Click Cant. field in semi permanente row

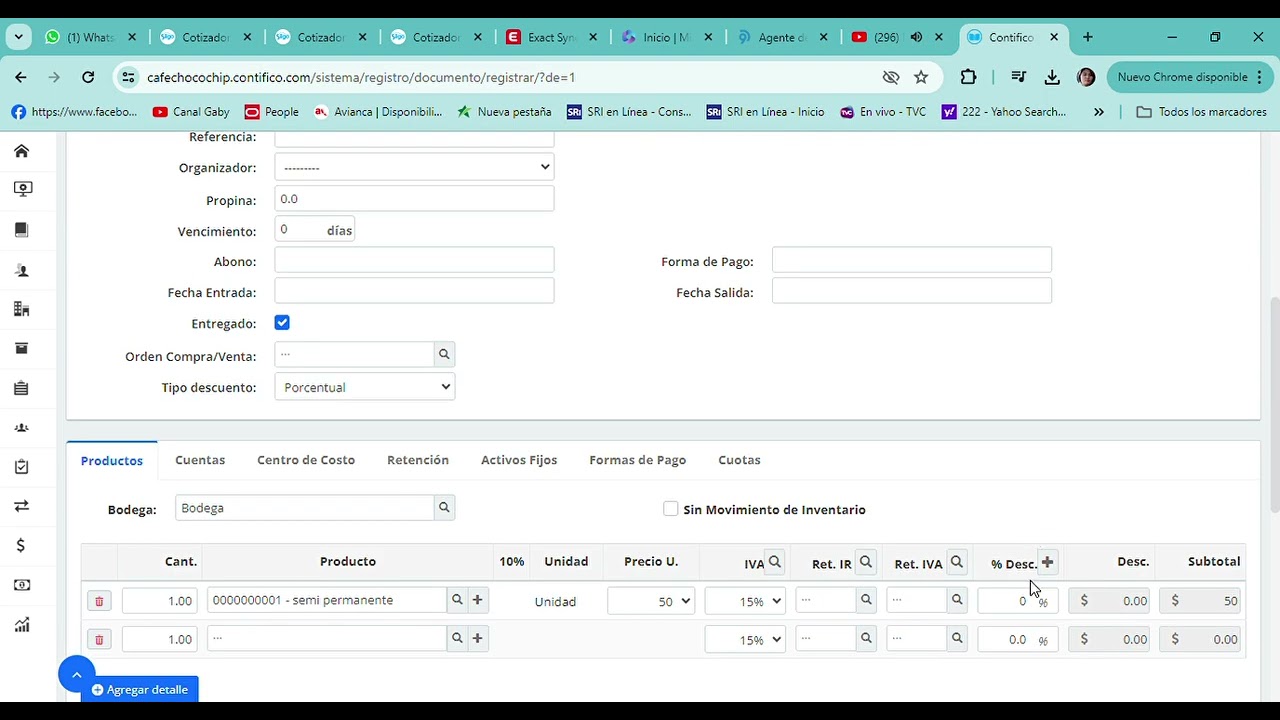(160, 600)
